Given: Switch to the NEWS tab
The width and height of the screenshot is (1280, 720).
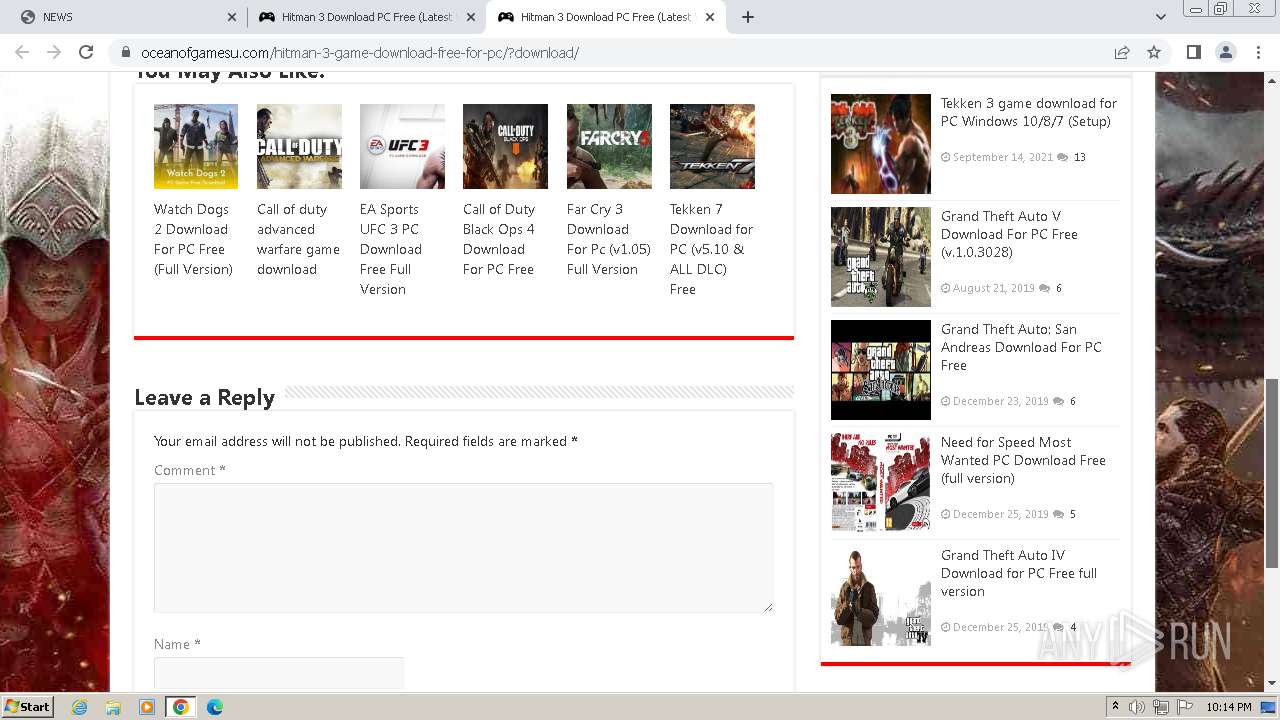Looking at the screenshot, I should click(126, 17).
